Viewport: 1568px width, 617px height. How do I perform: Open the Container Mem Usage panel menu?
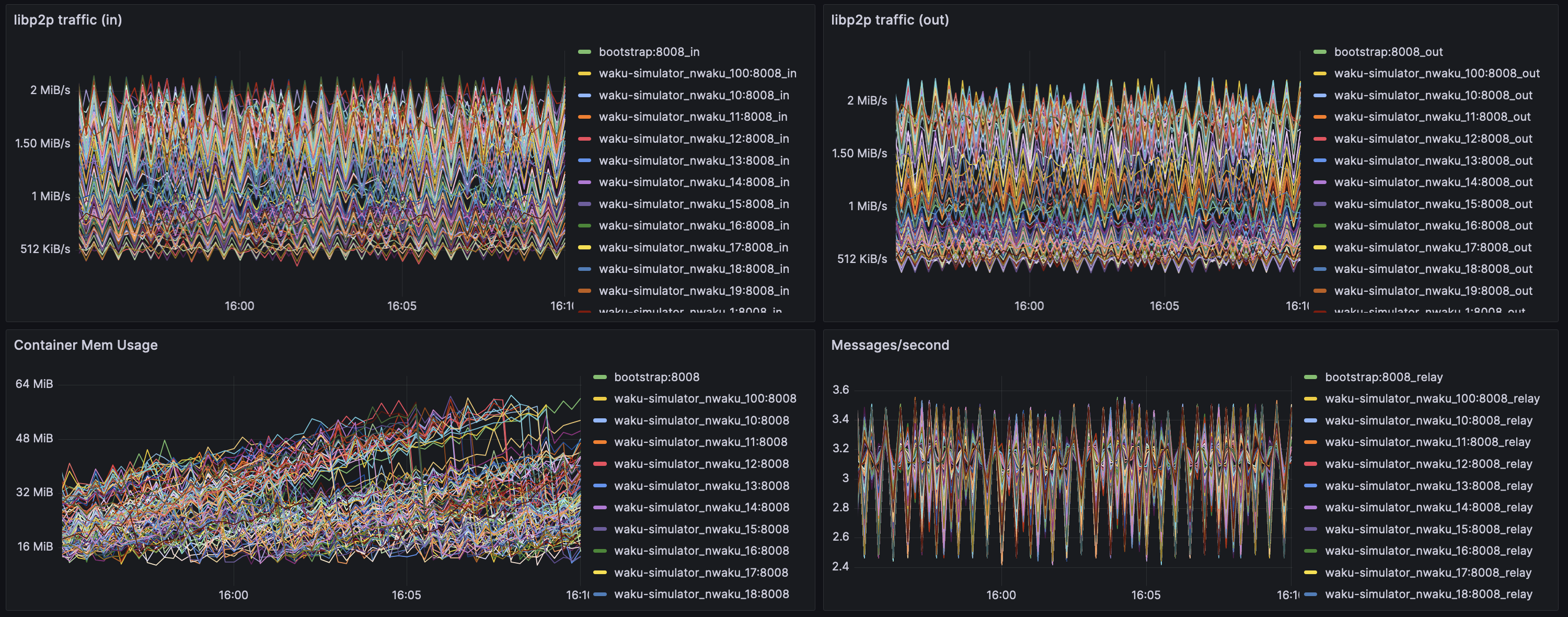pos(85,345)
